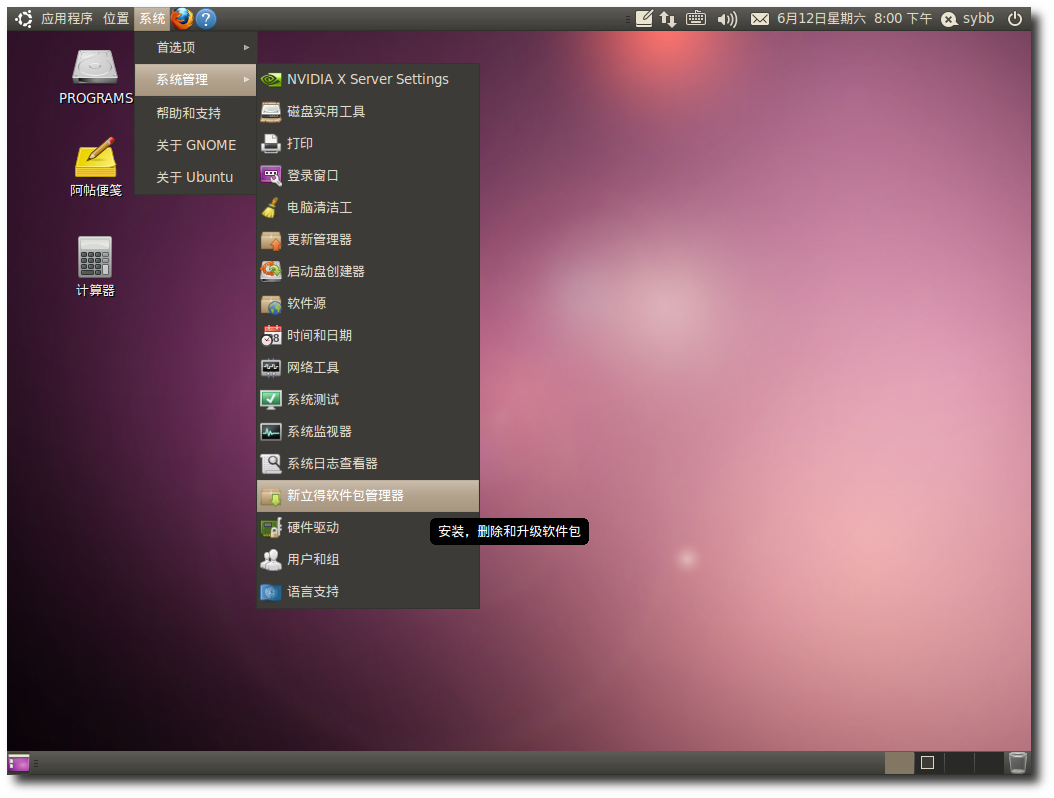The width and height of the screenshot is (1054, 798).
Task: Click 时间和日期 calendar icon
Action: pyautogui.click(x=271, y=335)
